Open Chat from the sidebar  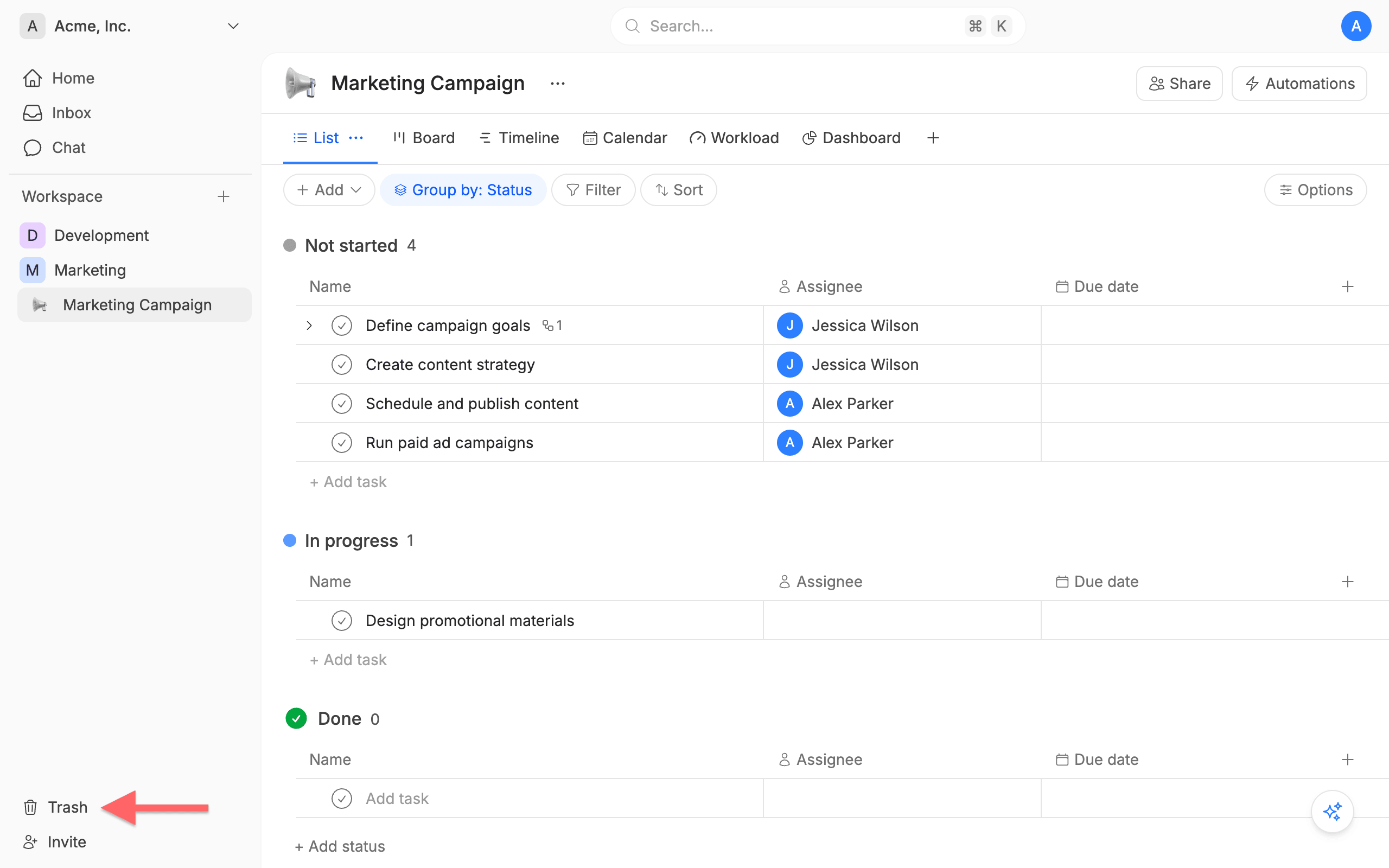pos(54,148)
